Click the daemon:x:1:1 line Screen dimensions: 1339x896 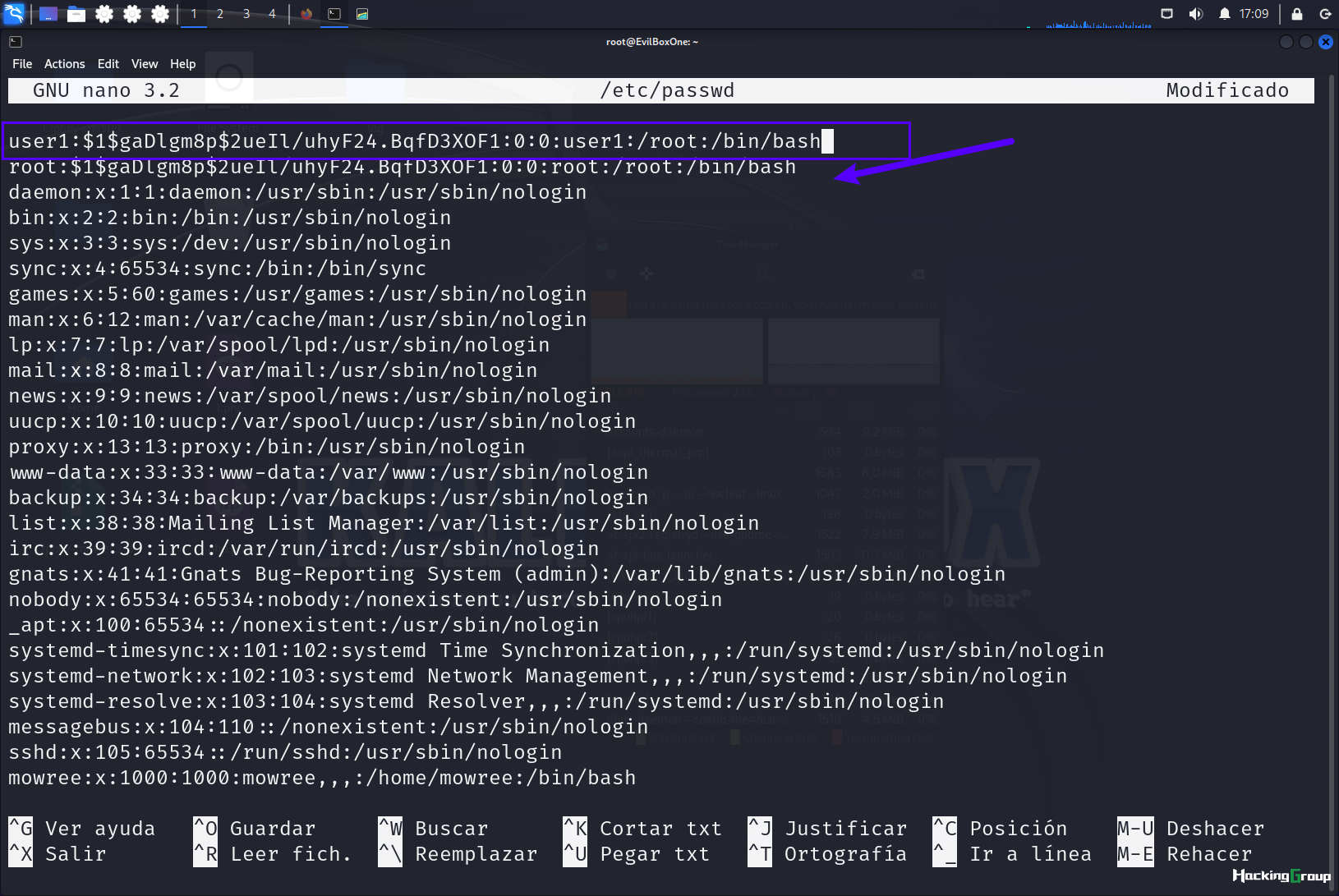[297, 192]
